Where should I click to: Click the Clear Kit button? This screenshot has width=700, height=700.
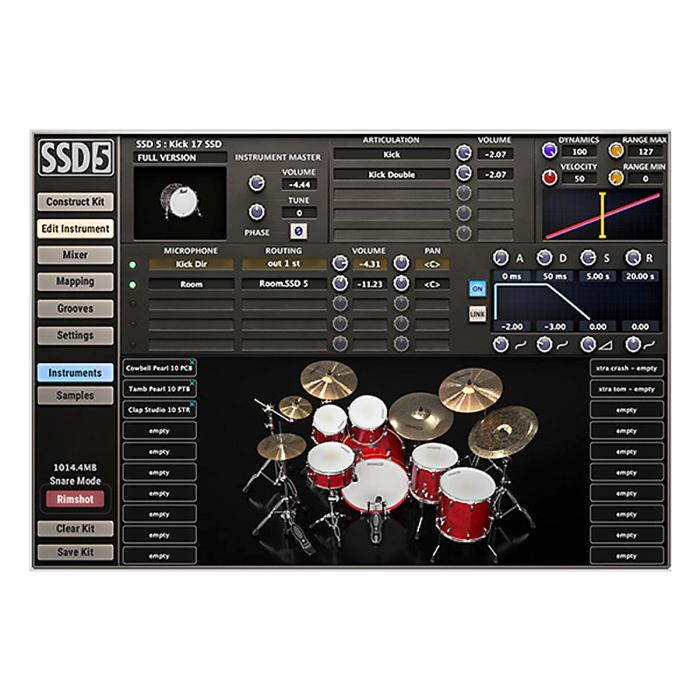click(75, 529)
